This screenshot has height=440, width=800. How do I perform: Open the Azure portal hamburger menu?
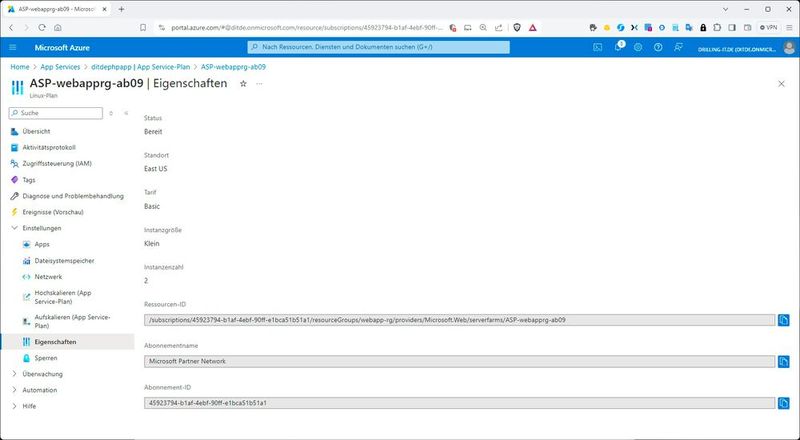(13, 47)
